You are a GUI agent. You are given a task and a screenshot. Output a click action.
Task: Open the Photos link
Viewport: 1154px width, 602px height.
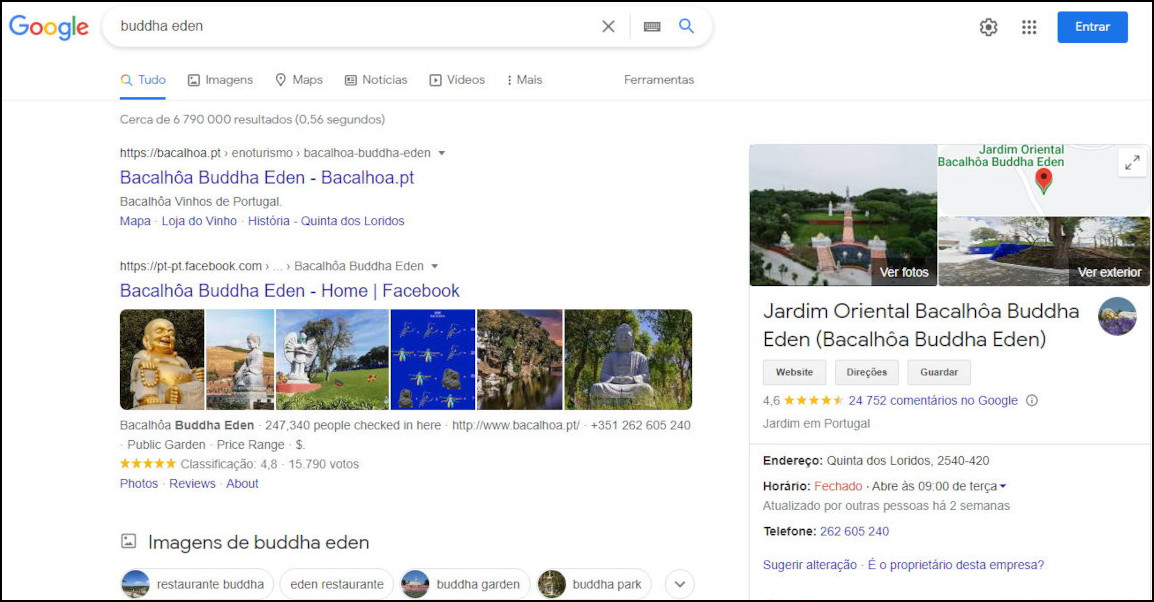click(x=139, y=484)
